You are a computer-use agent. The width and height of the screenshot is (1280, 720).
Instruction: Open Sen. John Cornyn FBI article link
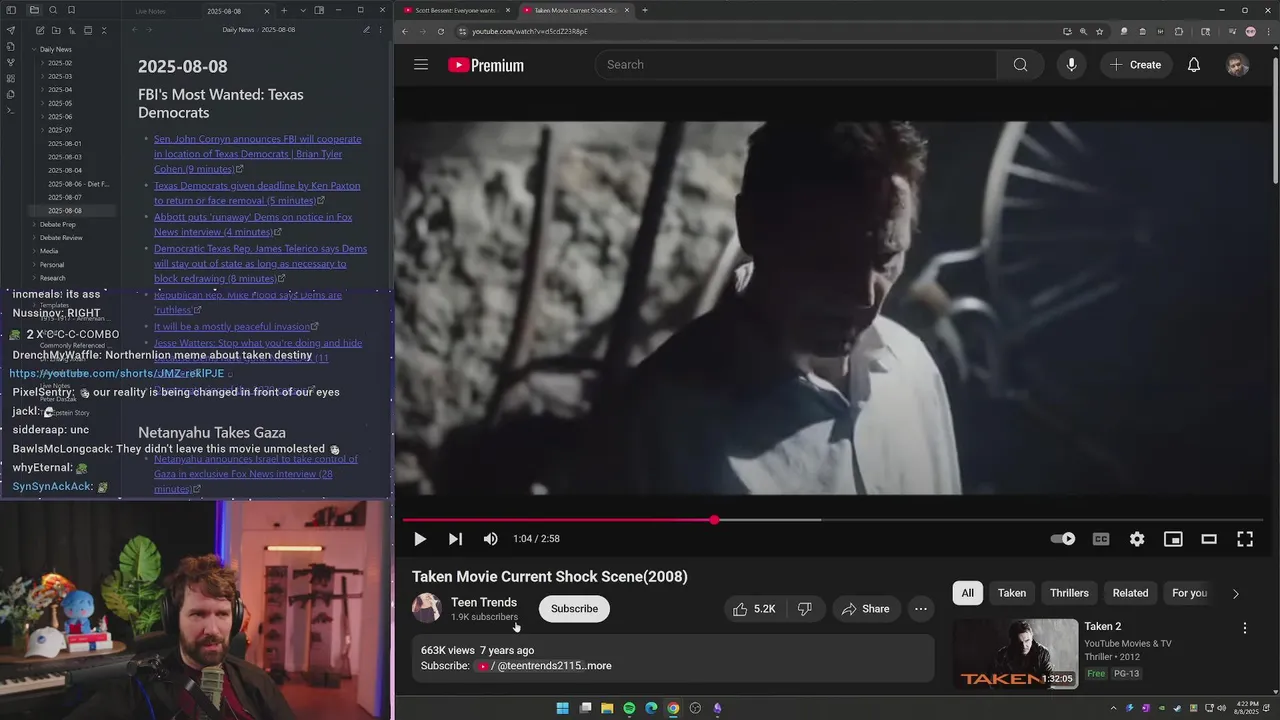(258, 154)
